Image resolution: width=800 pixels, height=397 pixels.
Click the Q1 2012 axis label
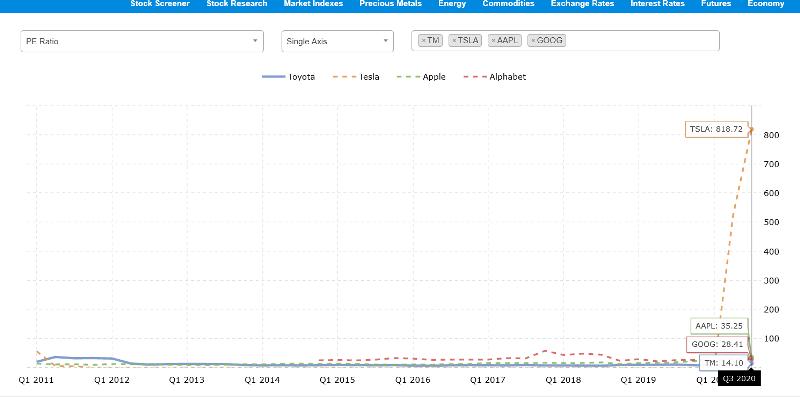click(112, 380)
